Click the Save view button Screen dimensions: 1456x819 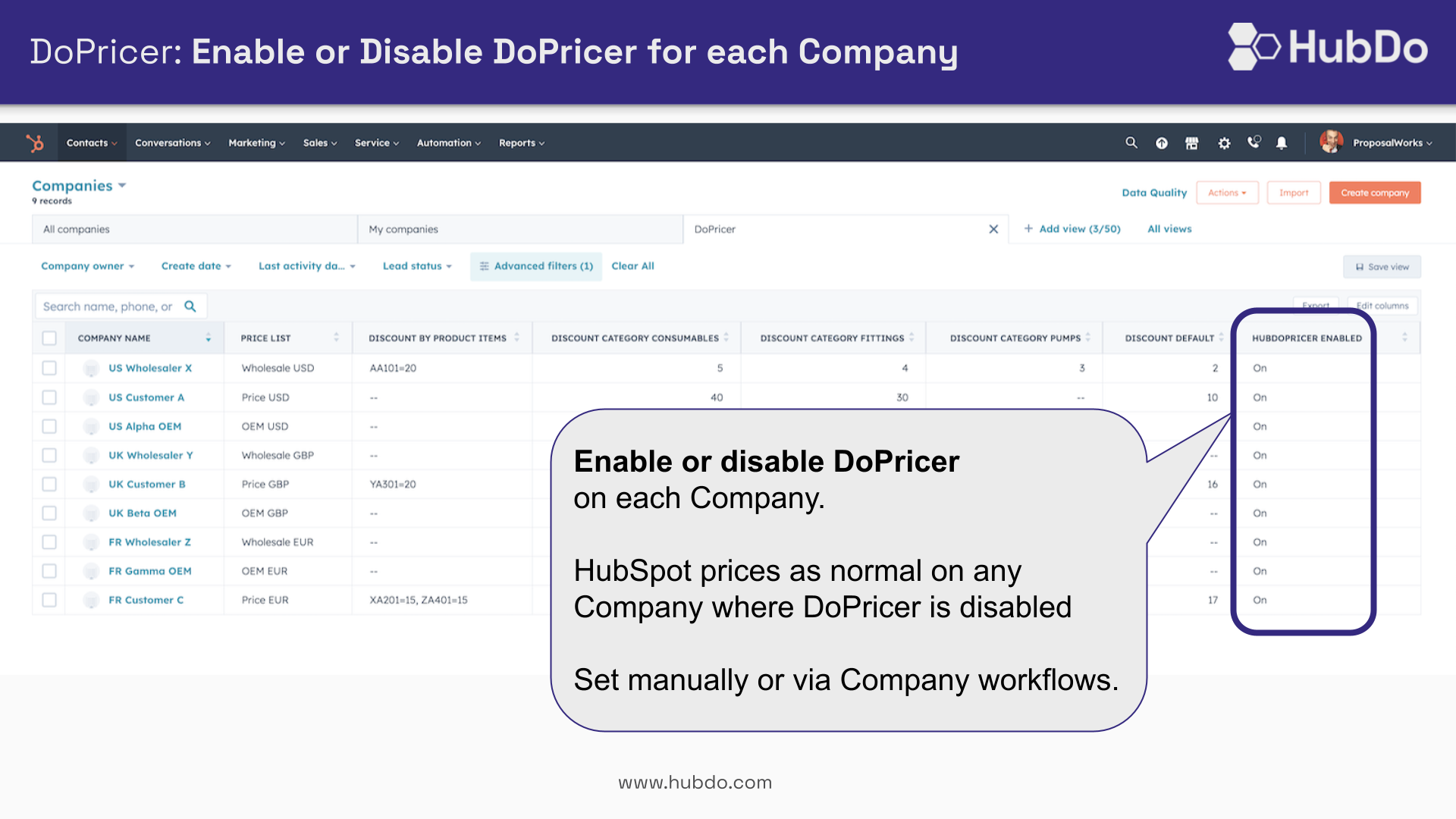click(1382, 267)
